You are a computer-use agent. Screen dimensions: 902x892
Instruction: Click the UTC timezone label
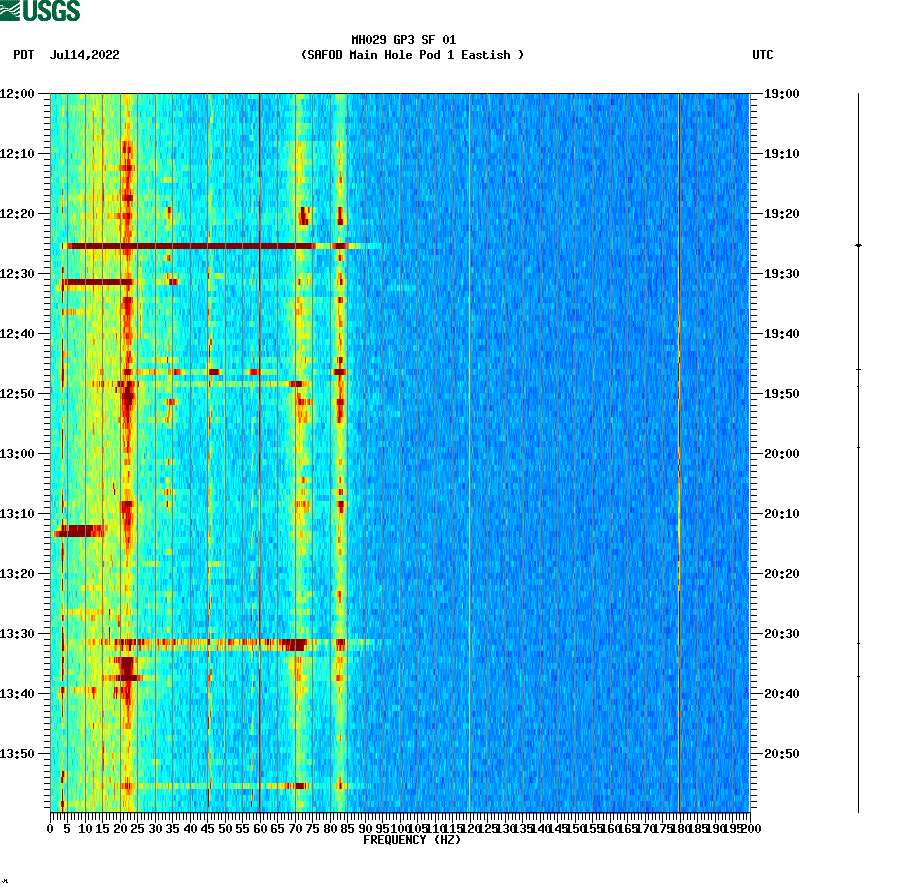click(x=764, y=56)
